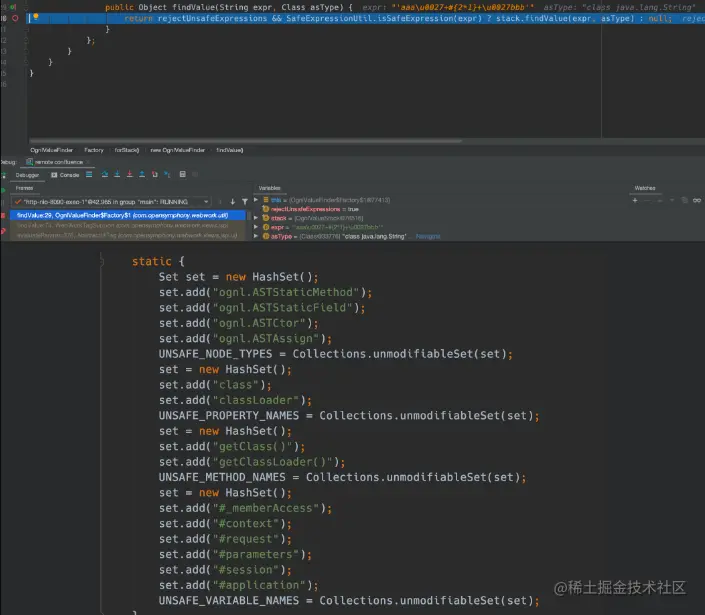
Task: Click the glasses icon in Watches panel
Action: (x=697, y=201)
